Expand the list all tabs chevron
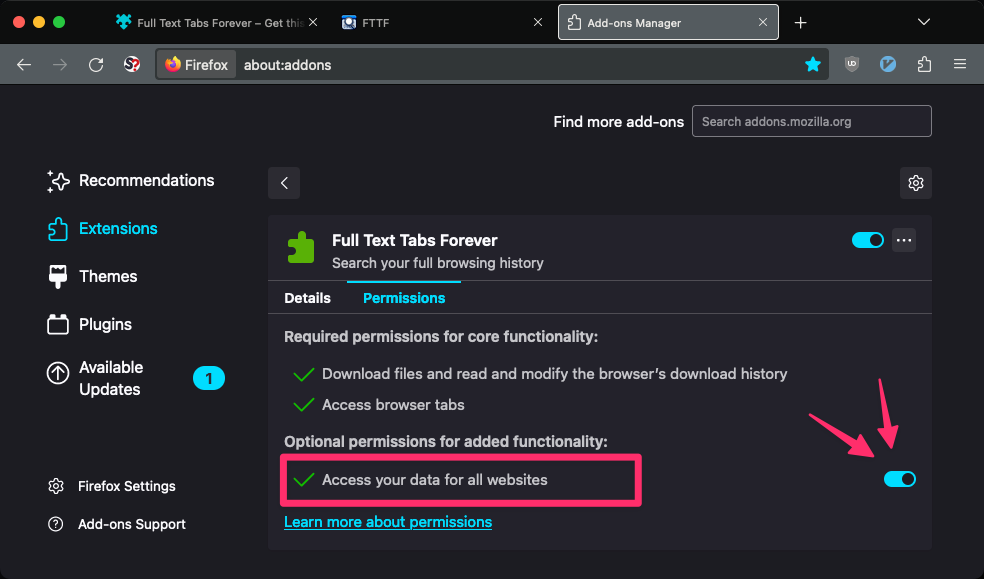 click(x=950, y=22)
